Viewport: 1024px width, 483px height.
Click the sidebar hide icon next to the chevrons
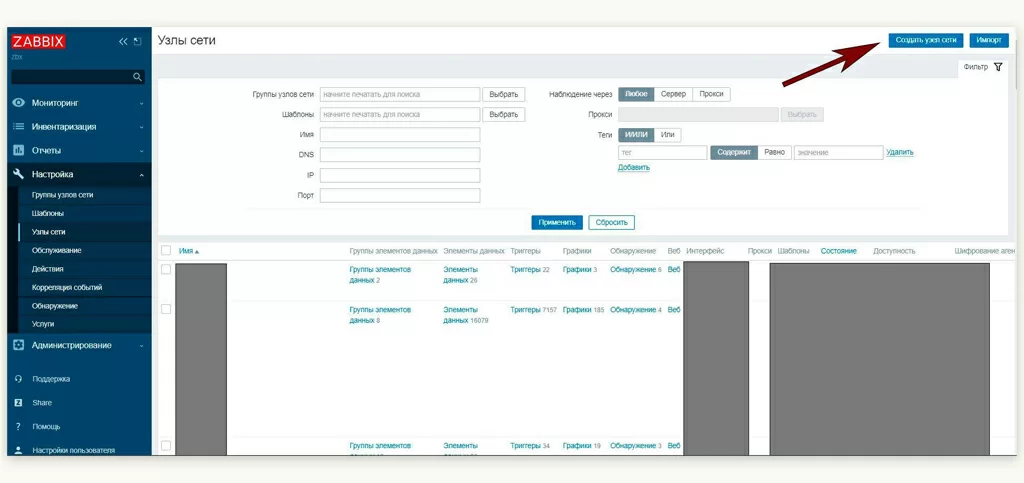(x=137, y=42)
